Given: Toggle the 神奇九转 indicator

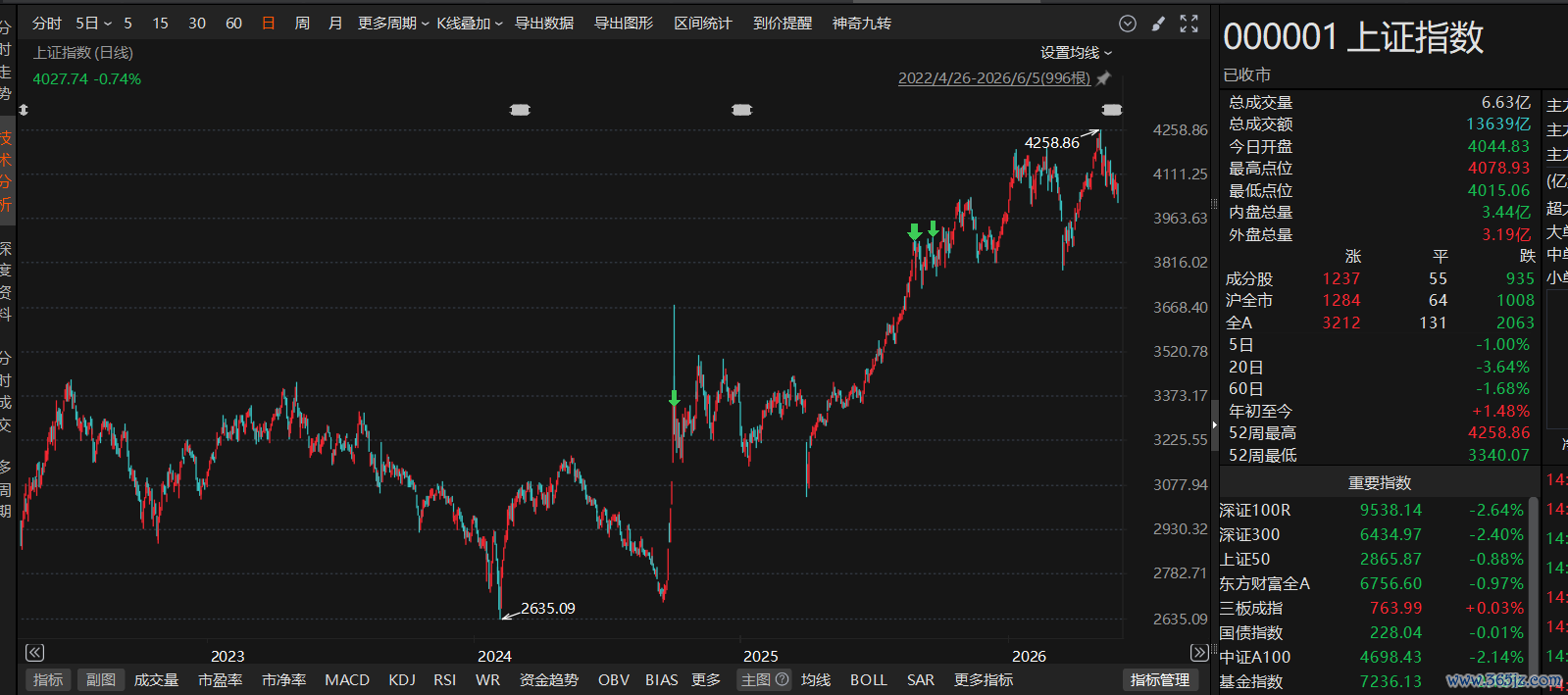Looking at the screenshot, I should [862, 24].
